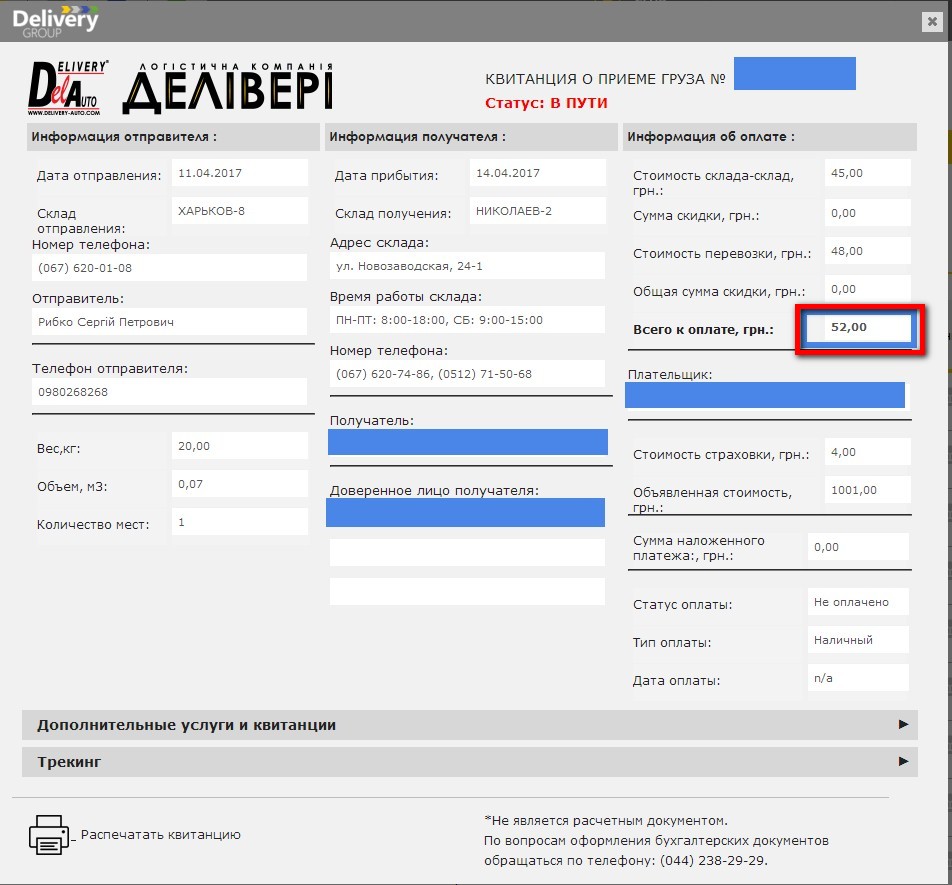Click the payment date value n/a
The image size is (952, 885).
tap(858, 678)
